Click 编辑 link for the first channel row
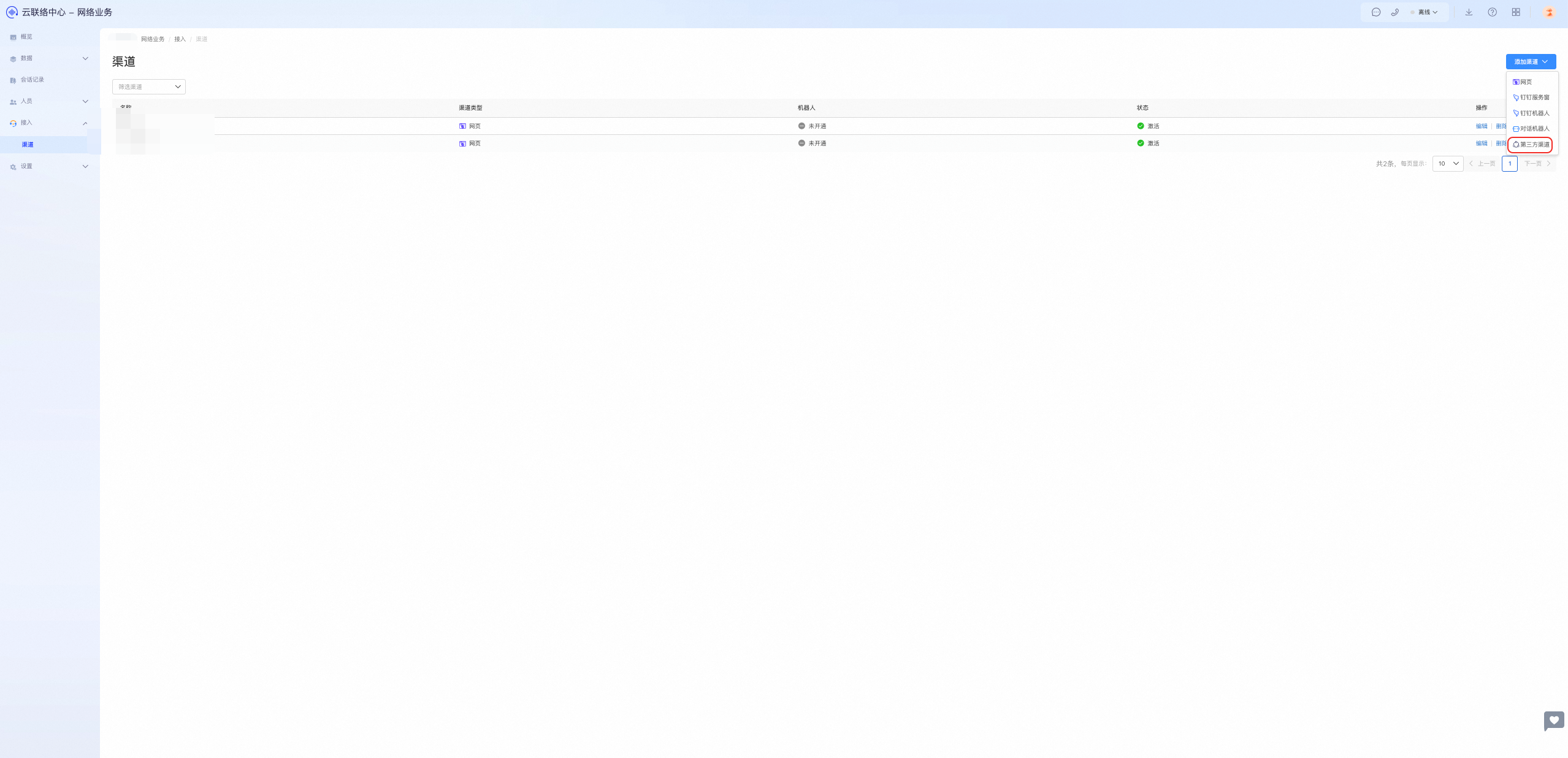1568x758 pixels. (x=1481, y=126)
